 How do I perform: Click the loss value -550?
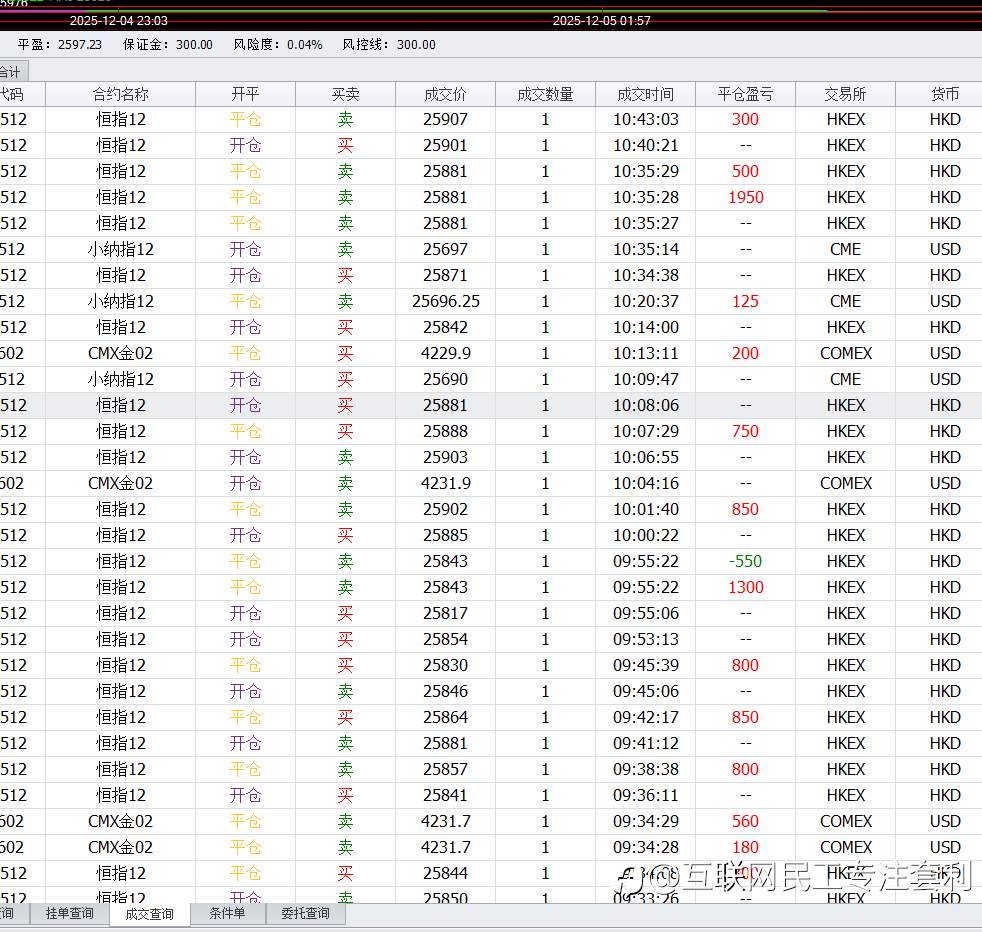coord(745,561)
